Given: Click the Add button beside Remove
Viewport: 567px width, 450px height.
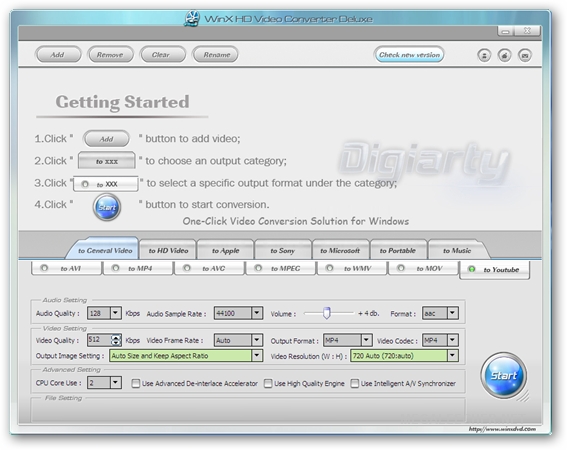Looking at the screenshot, I should [x=58, y=55].
